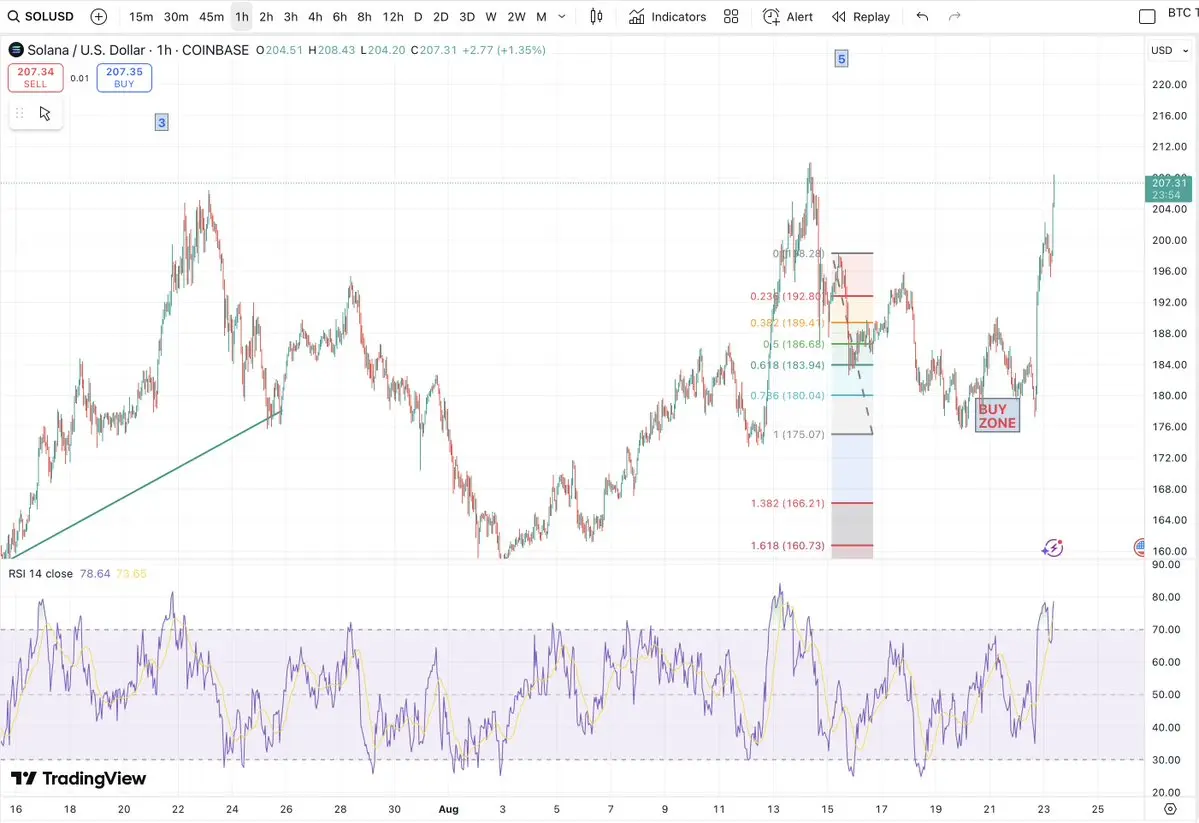Set chart interval to 2W
This screenshot has width=1199, height=823.
(x=516, y=16)
